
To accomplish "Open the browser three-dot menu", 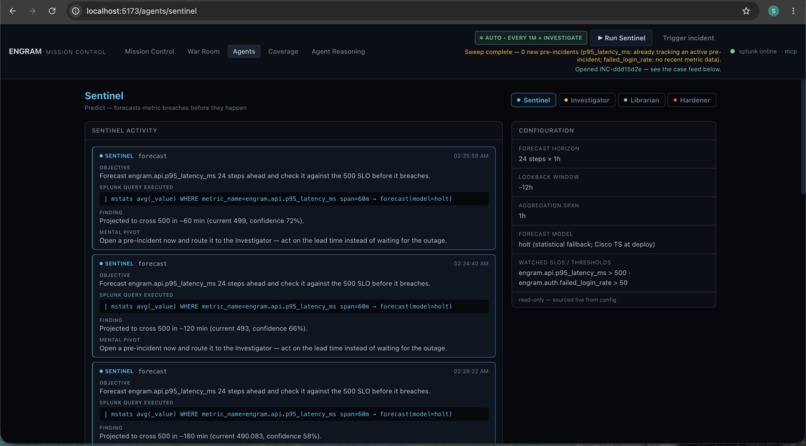I will (x=793, y=11).
